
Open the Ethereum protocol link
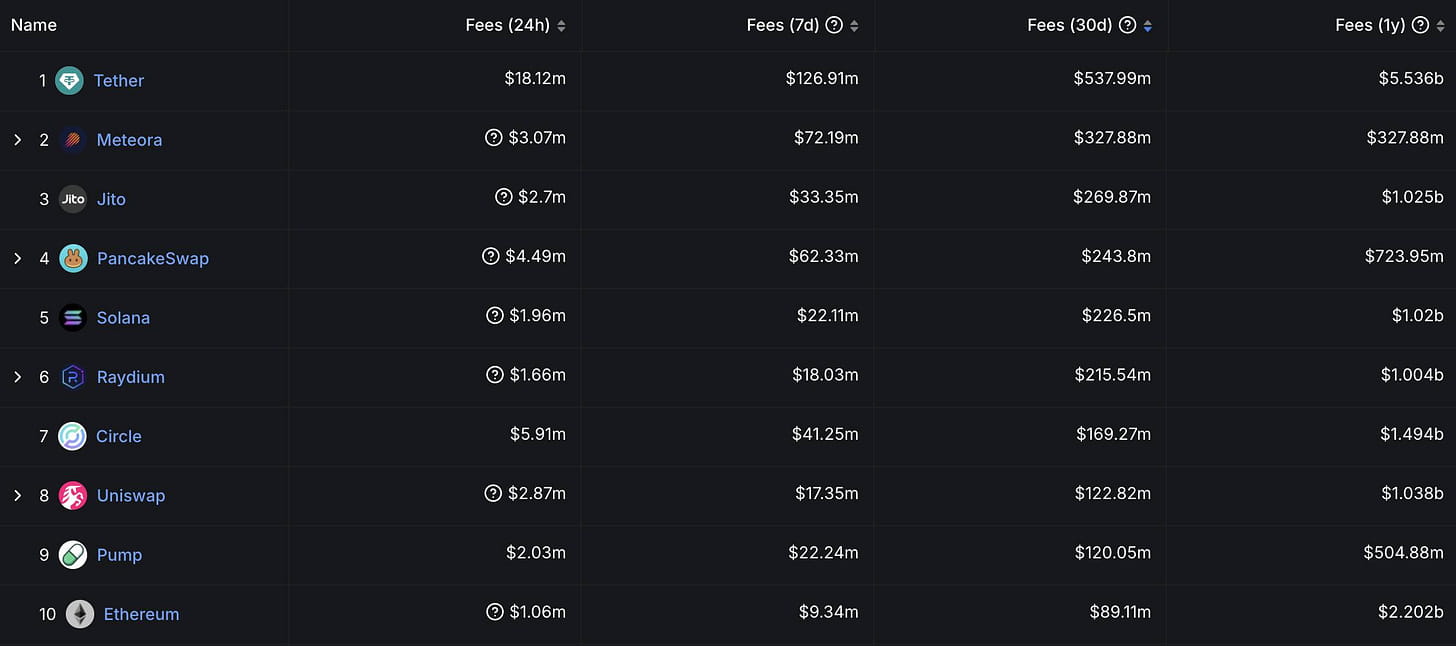click(x=141, y=614)
